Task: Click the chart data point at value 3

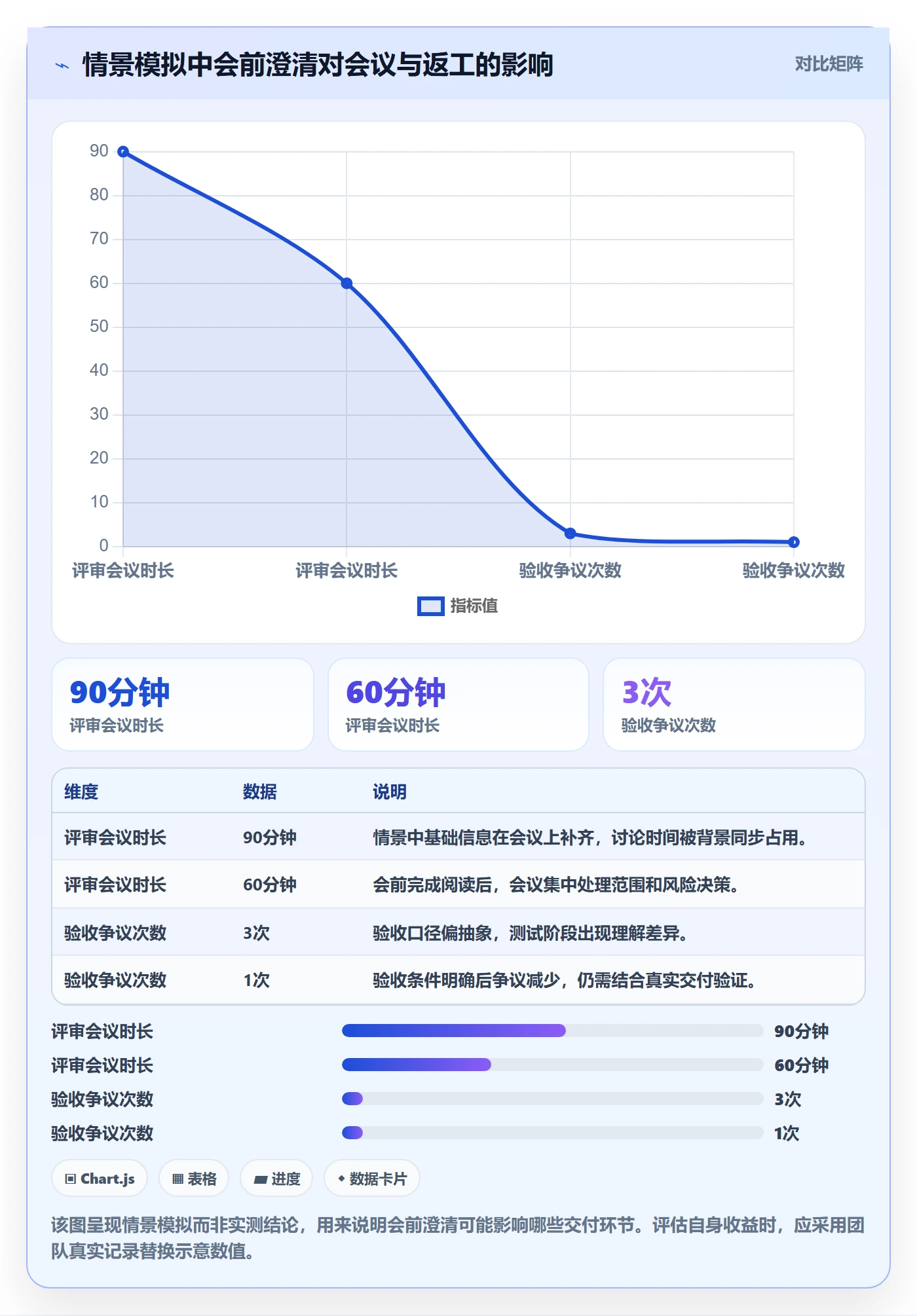Action: [571, 534]
